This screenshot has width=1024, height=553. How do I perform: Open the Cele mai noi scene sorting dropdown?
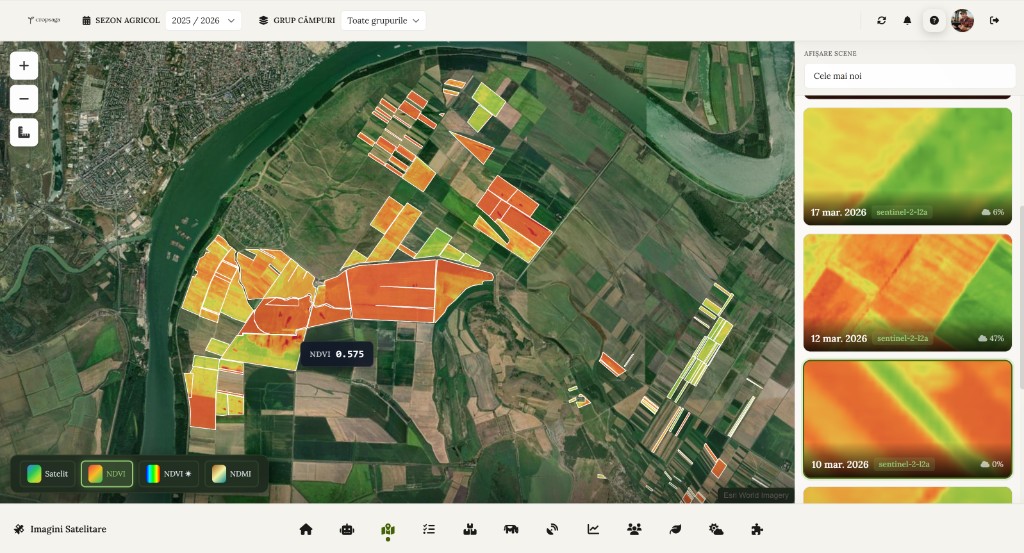click(909, 76)
